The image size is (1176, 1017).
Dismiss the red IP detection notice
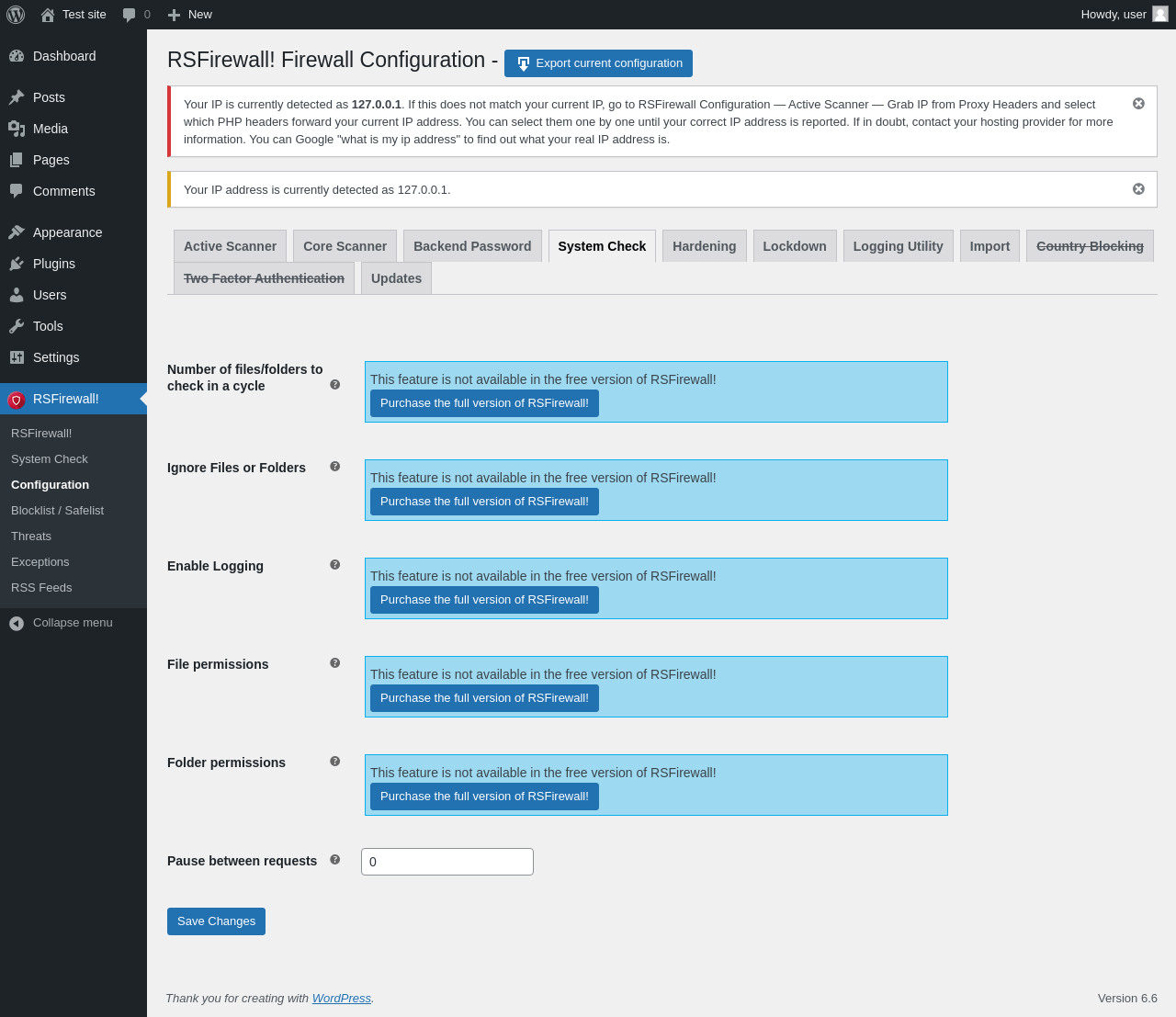[1138, 104]
